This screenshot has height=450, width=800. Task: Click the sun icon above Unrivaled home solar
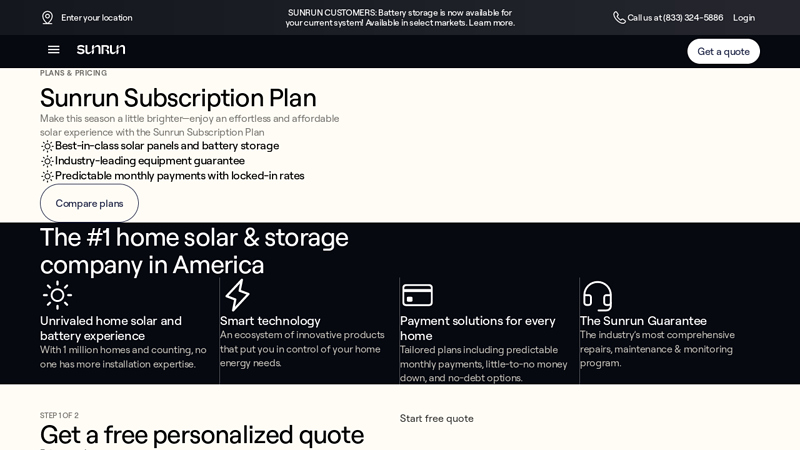click(x=57, y=295)
